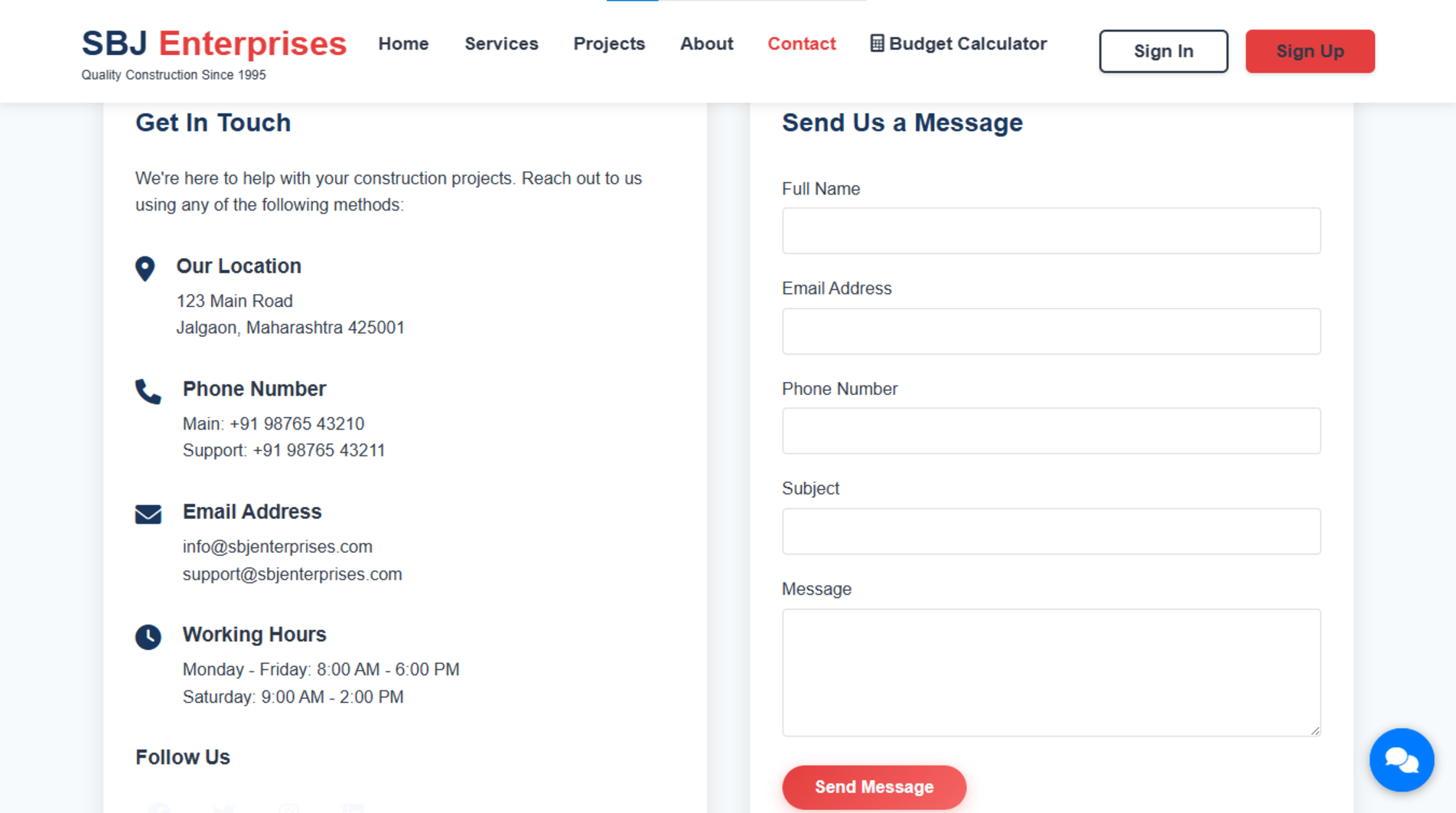The image size is (1456, 813).
Task: Open the chat bubble widget
Action: (x=1401, y=759)
